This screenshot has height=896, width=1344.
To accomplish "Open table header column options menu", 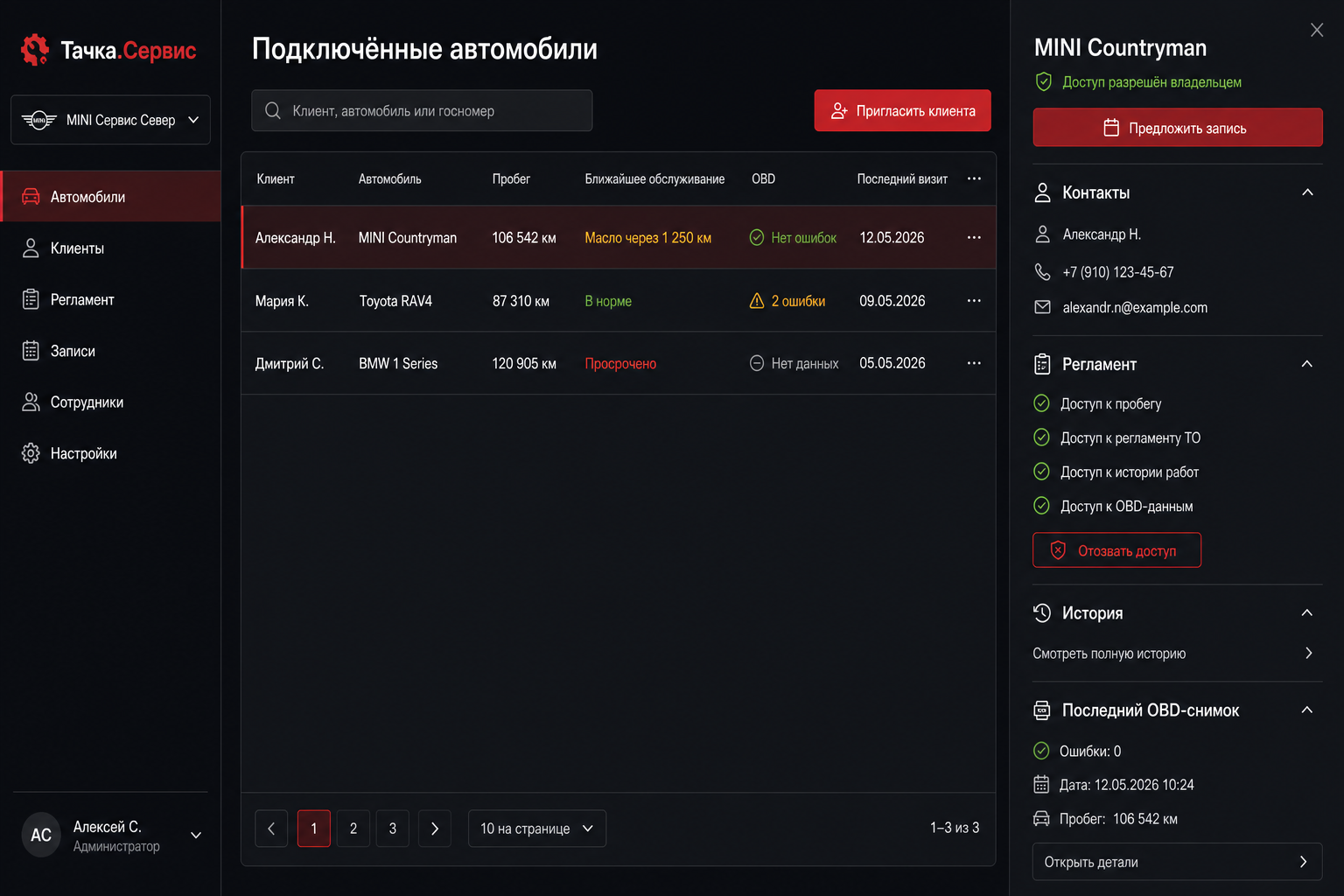I will click(974, 178).
